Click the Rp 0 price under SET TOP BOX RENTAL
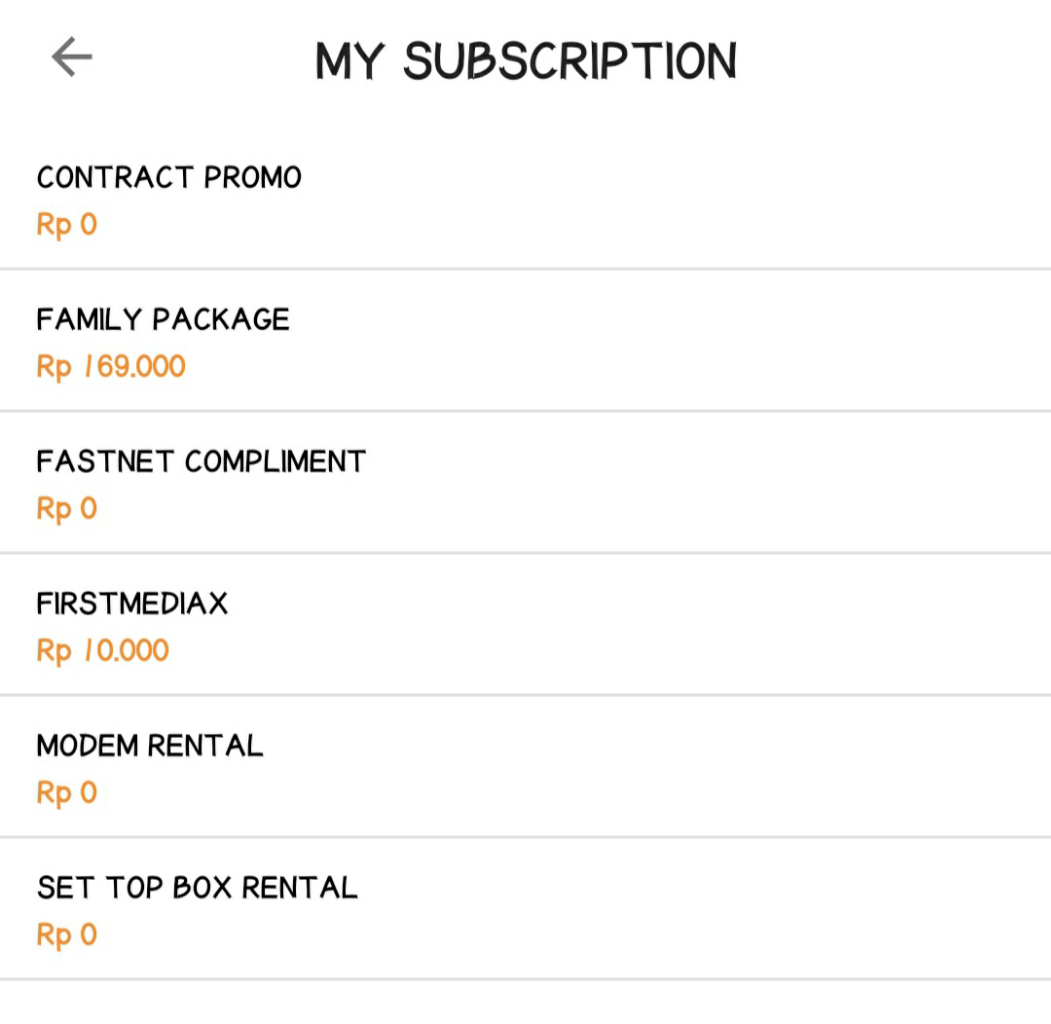 pyautogui.click(x=67, y=934)
